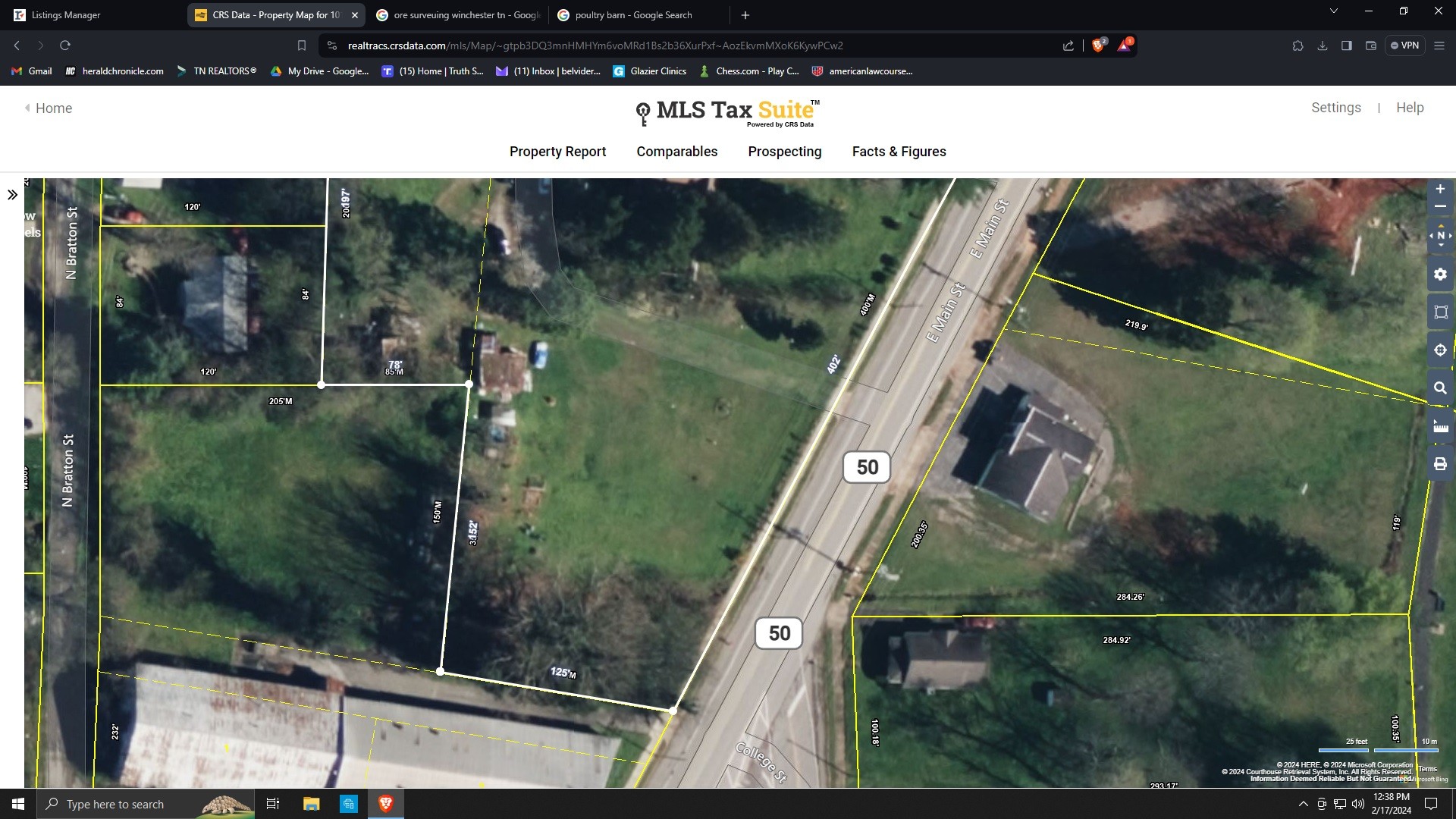Open Settings link
The image size is (1456, 819).
[x=1335, y=108]
